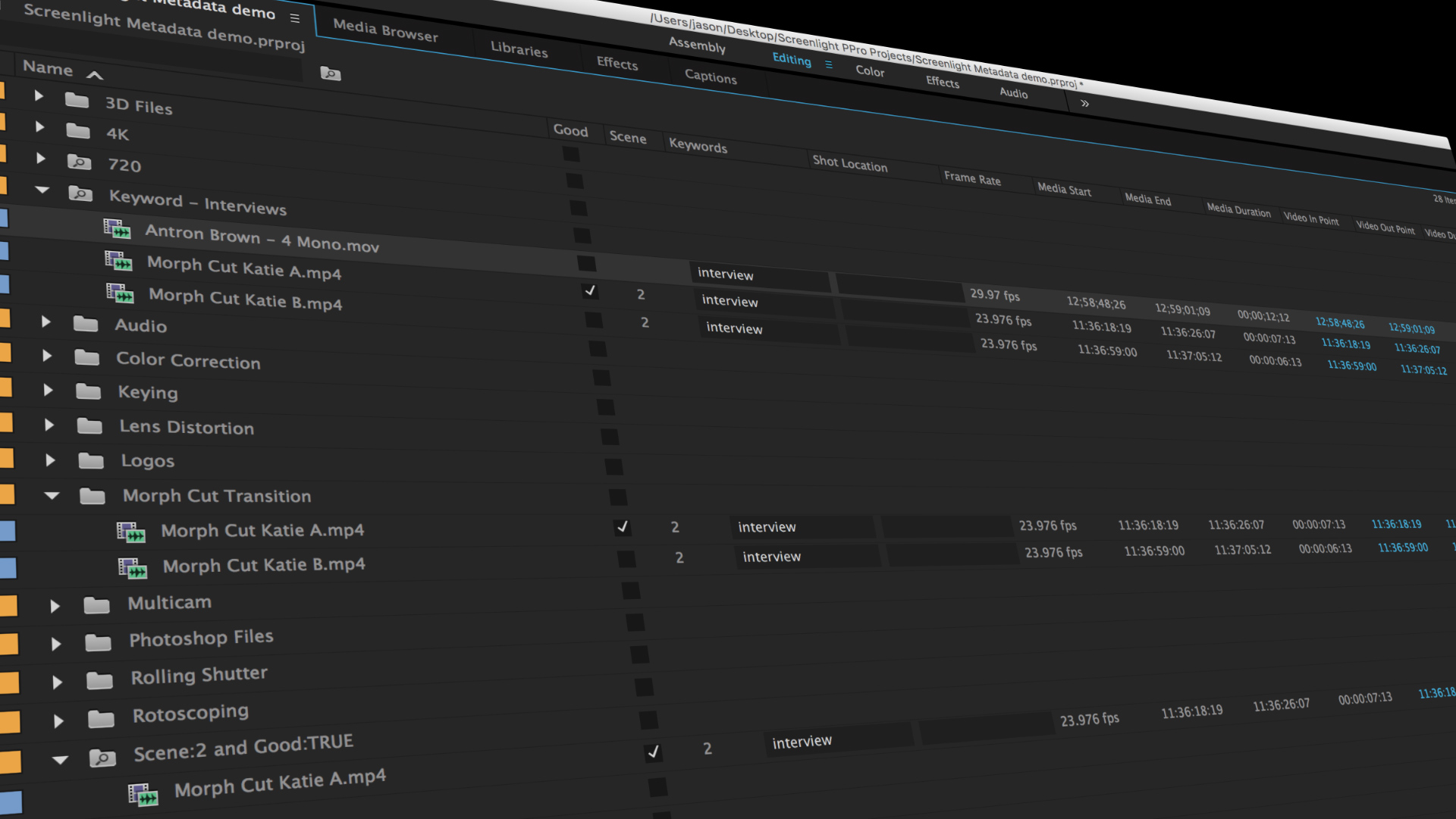This screenshot has width=1456, height=819.
Task: Collapse the Keyword – Interviews bin
Action: click(42, 190)
